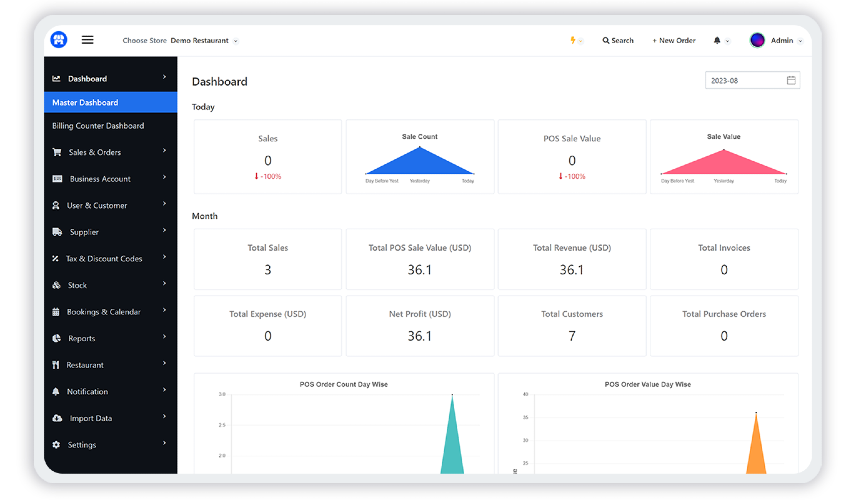Click the Admin profile avatar
Screen dimensions: 856x500
[757, 40]
